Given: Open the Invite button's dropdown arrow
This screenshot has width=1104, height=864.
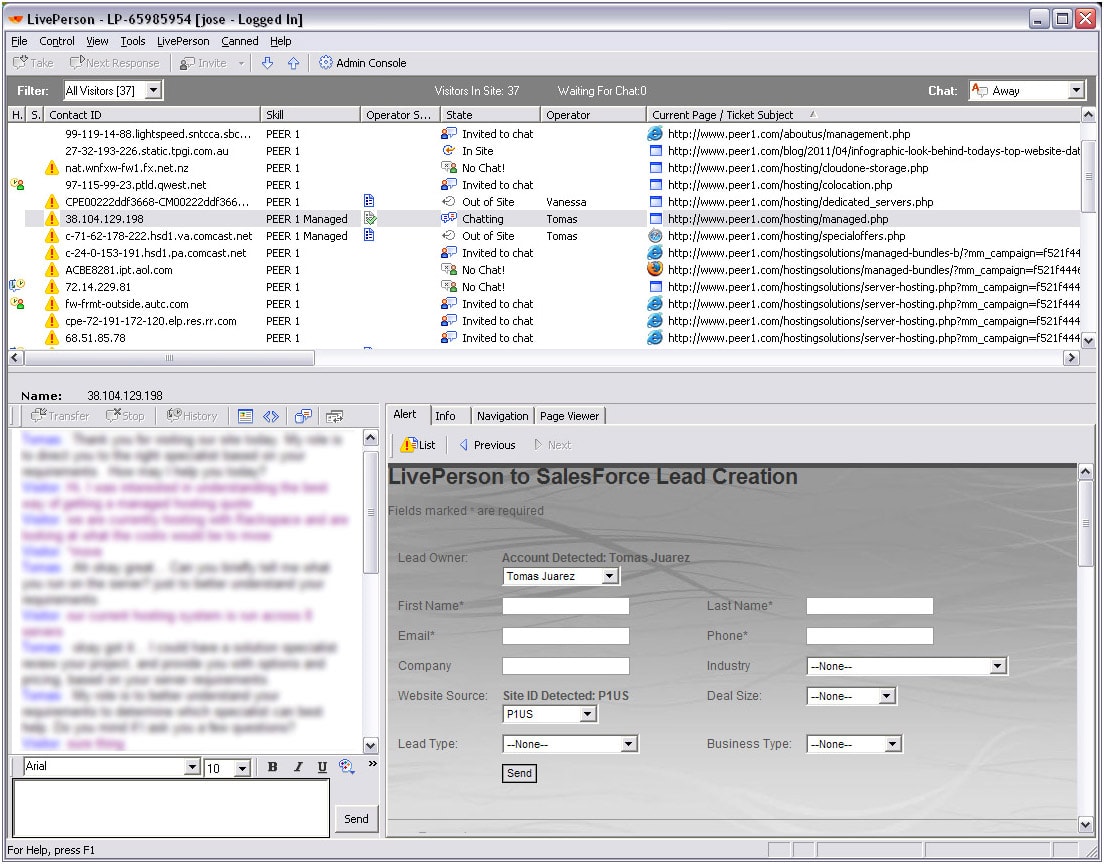Looking at the screenshot, I should pyautogui.click(x=242, y=63).
